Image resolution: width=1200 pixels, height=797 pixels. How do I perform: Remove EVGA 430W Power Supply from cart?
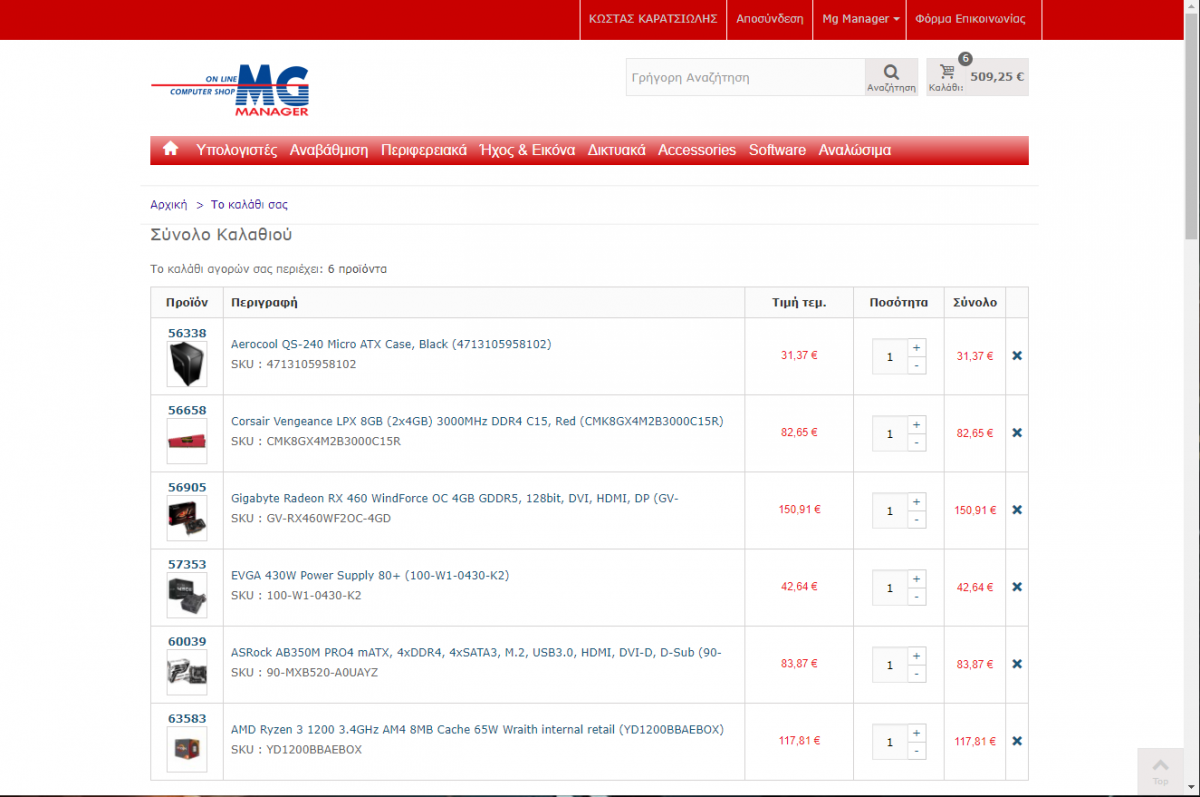[x=1017, y=587]
